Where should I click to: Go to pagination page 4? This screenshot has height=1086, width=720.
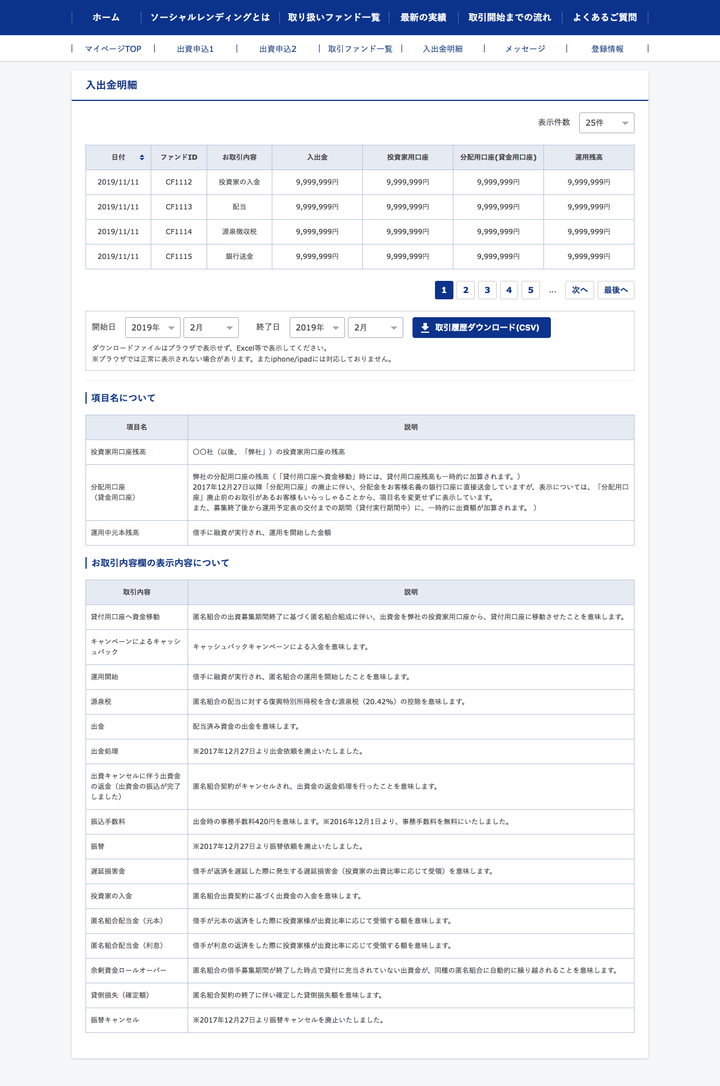(x=509, y=290)
